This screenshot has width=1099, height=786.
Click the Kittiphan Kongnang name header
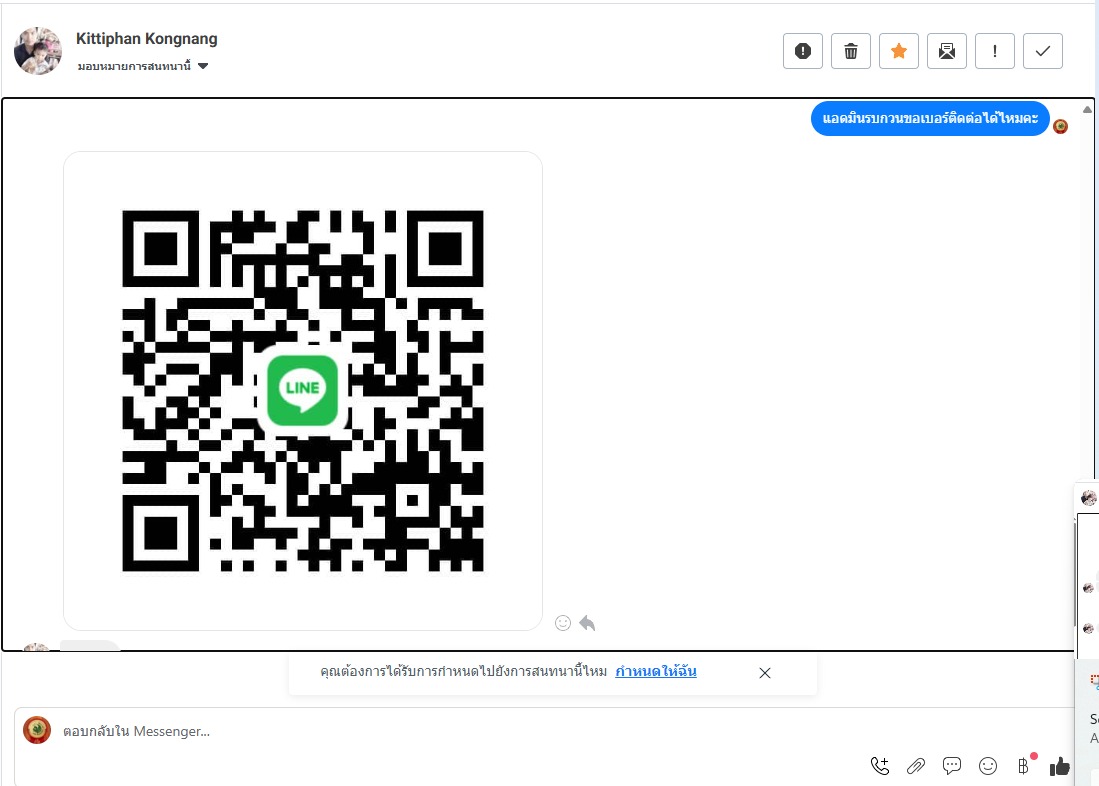[146, 39]
